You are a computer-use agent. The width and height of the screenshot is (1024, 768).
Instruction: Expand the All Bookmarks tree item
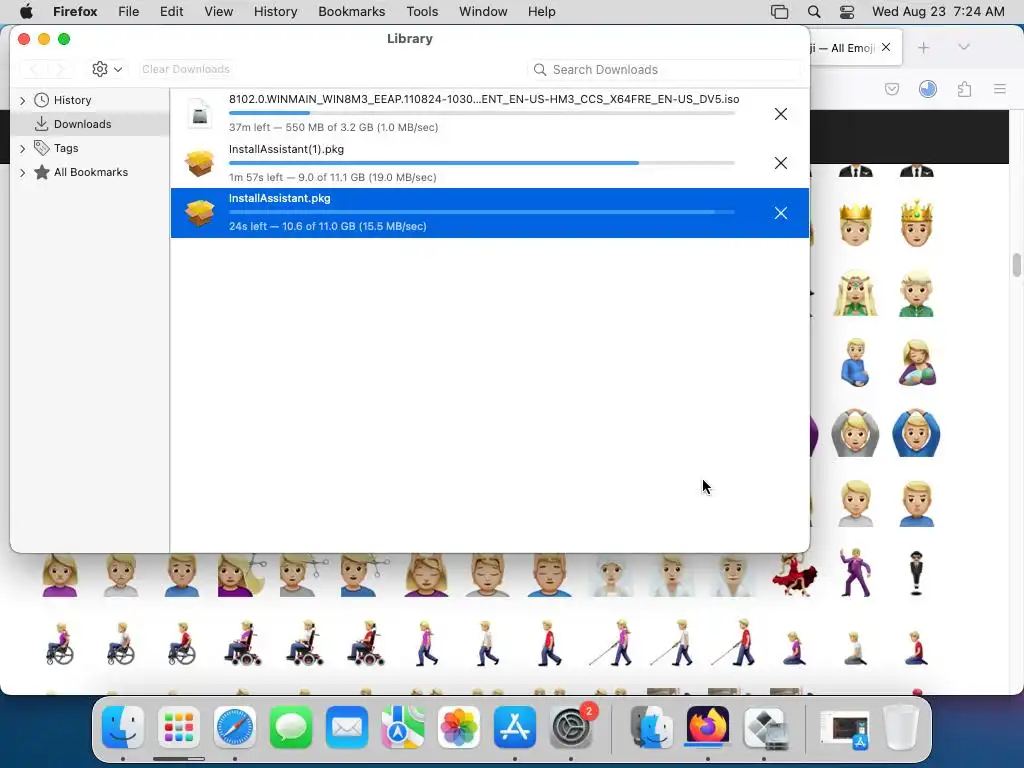click(x=23, y=173)
